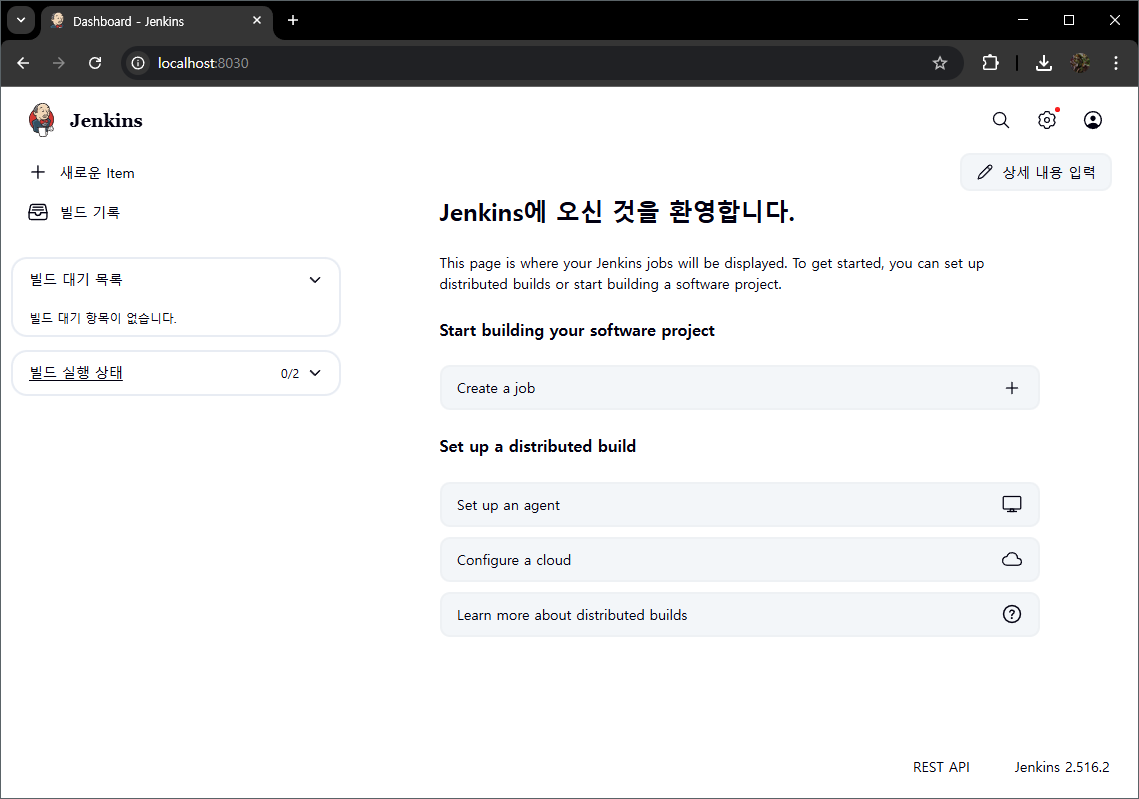Click the plus icon next to 새로운 Item
This screenshot has height=799, width=1139.
(38, 172)
